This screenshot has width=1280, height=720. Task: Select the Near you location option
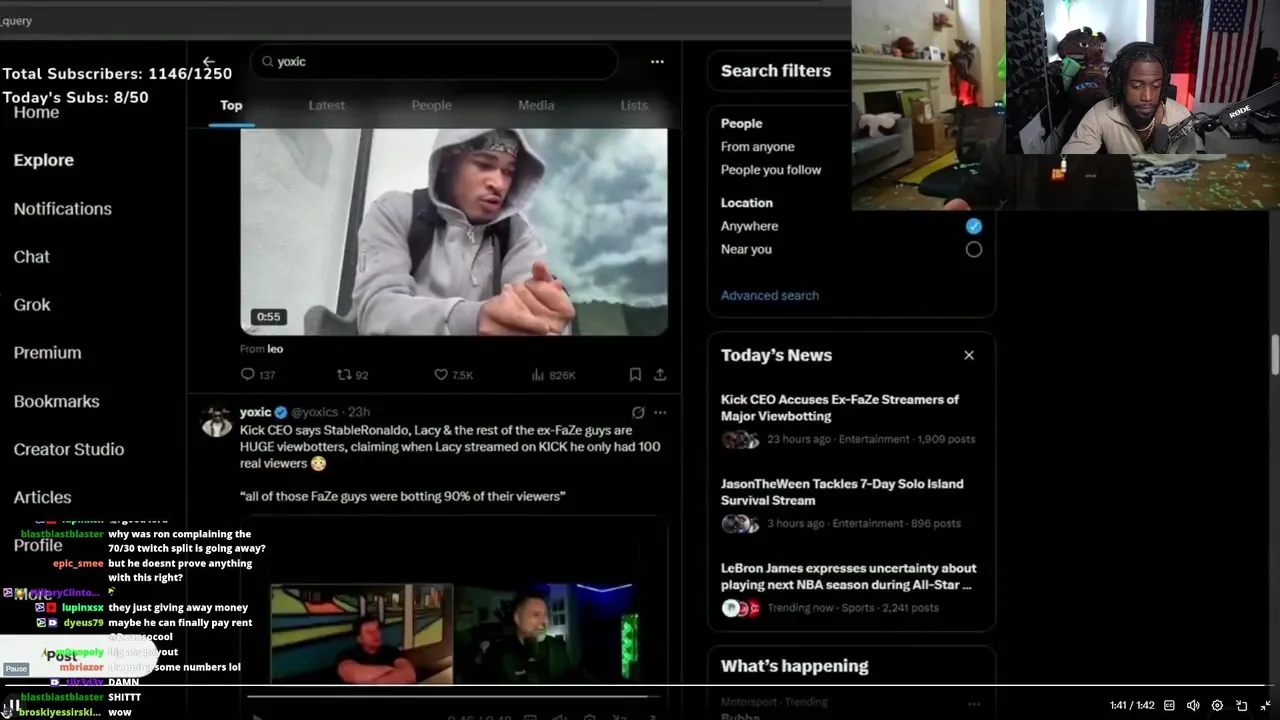click(x=973, y=249)
